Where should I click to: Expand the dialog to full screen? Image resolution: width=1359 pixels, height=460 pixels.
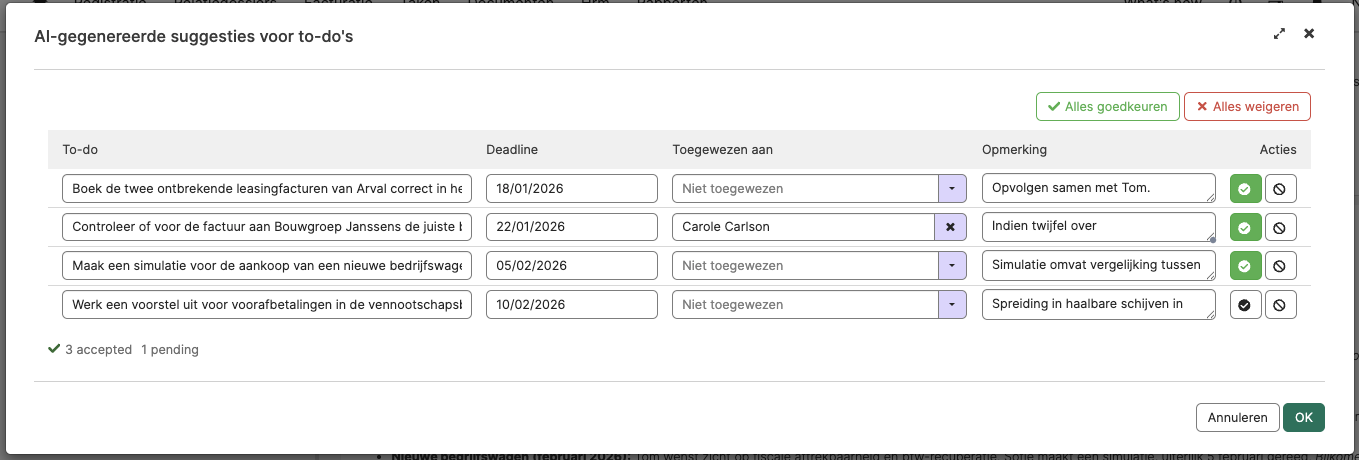tap(1279, 34)
